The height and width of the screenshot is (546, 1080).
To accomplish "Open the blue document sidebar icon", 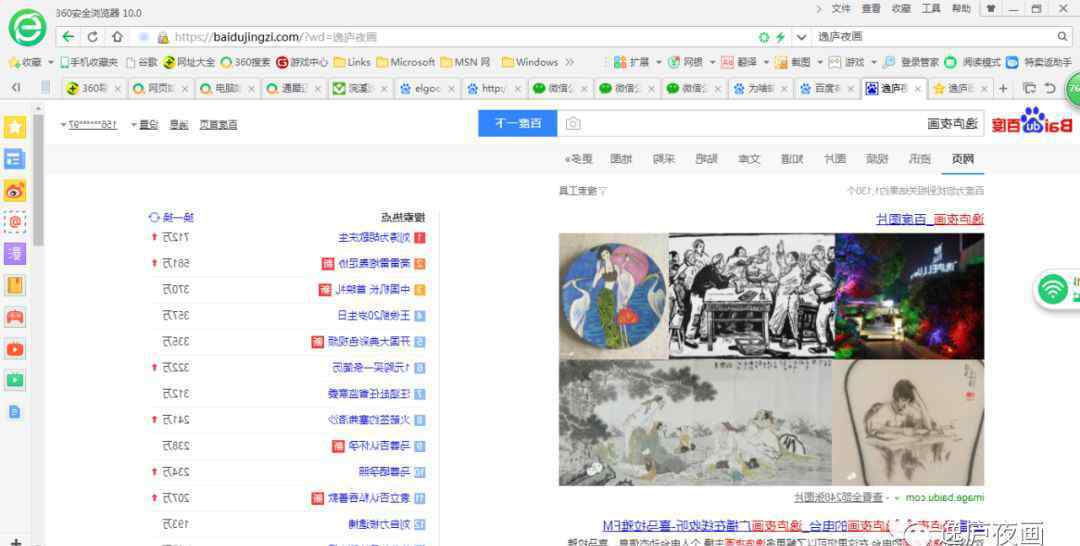I will 15,412.
